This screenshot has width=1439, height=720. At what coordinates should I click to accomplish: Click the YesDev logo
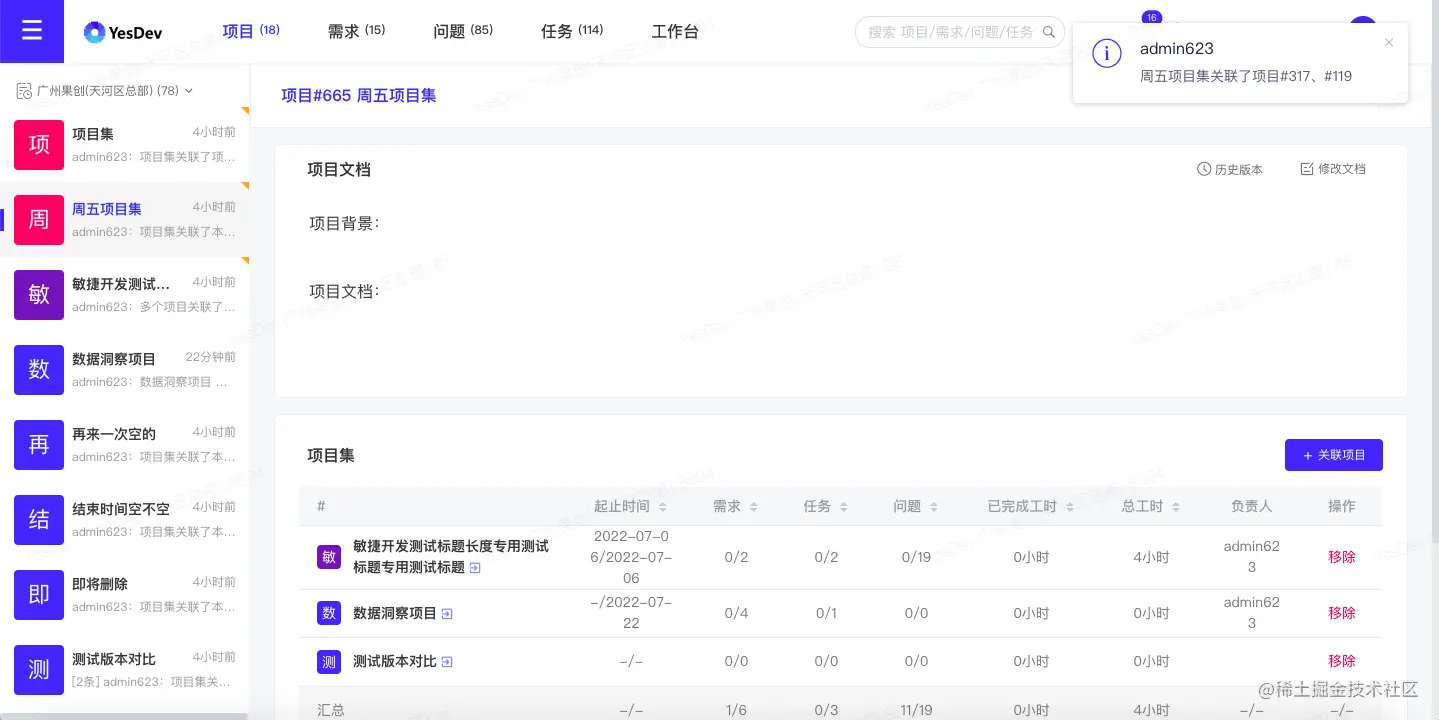coord(122,31)
